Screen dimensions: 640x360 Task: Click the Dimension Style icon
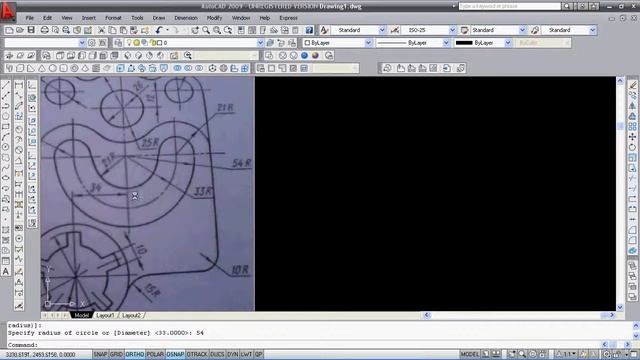(x=394, y=30)
